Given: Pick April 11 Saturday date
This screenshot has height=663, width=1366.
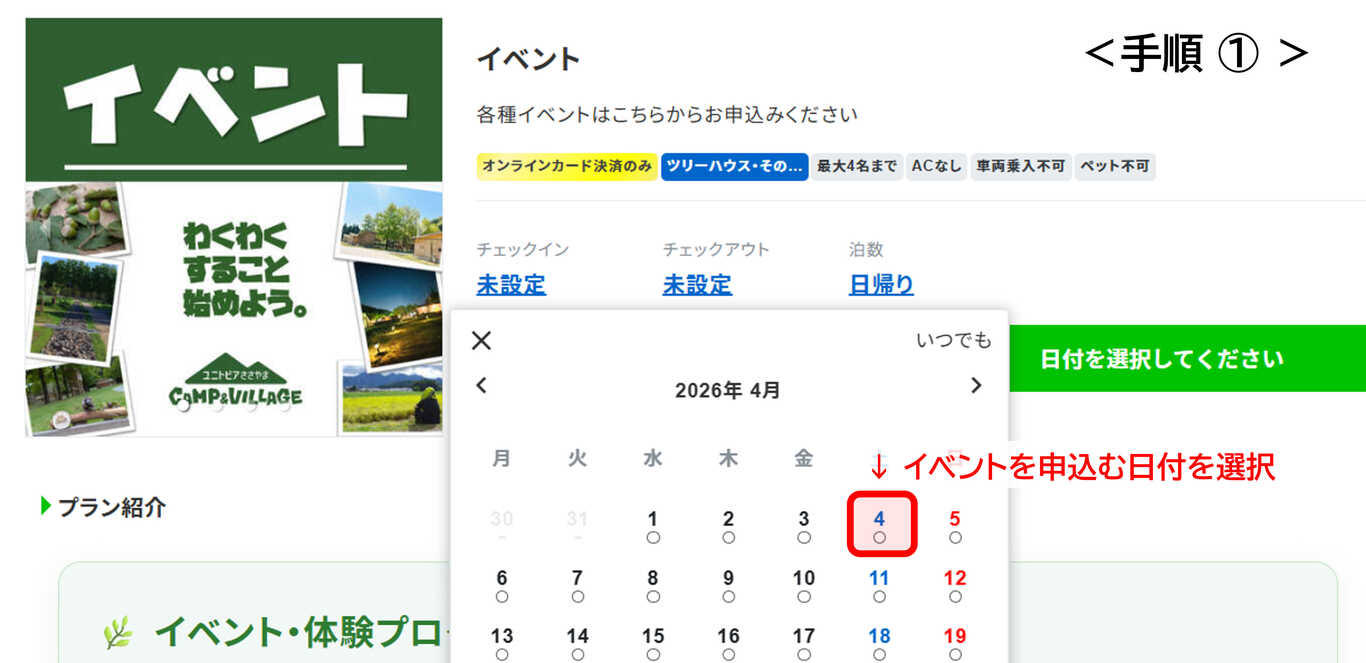Looking at the screenshot, I should pos(879,584).
